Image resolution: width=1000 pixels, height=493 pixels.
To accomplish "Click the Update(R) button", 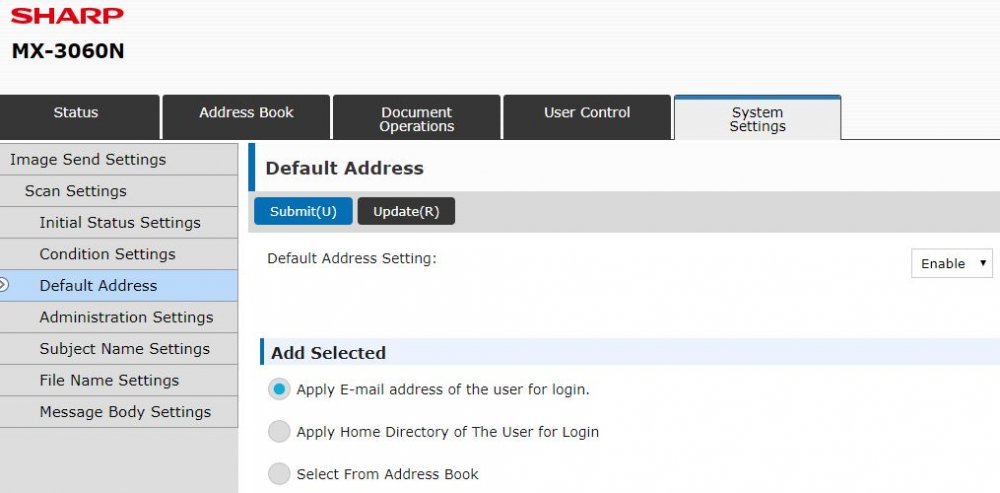I will tap(406, 211).
